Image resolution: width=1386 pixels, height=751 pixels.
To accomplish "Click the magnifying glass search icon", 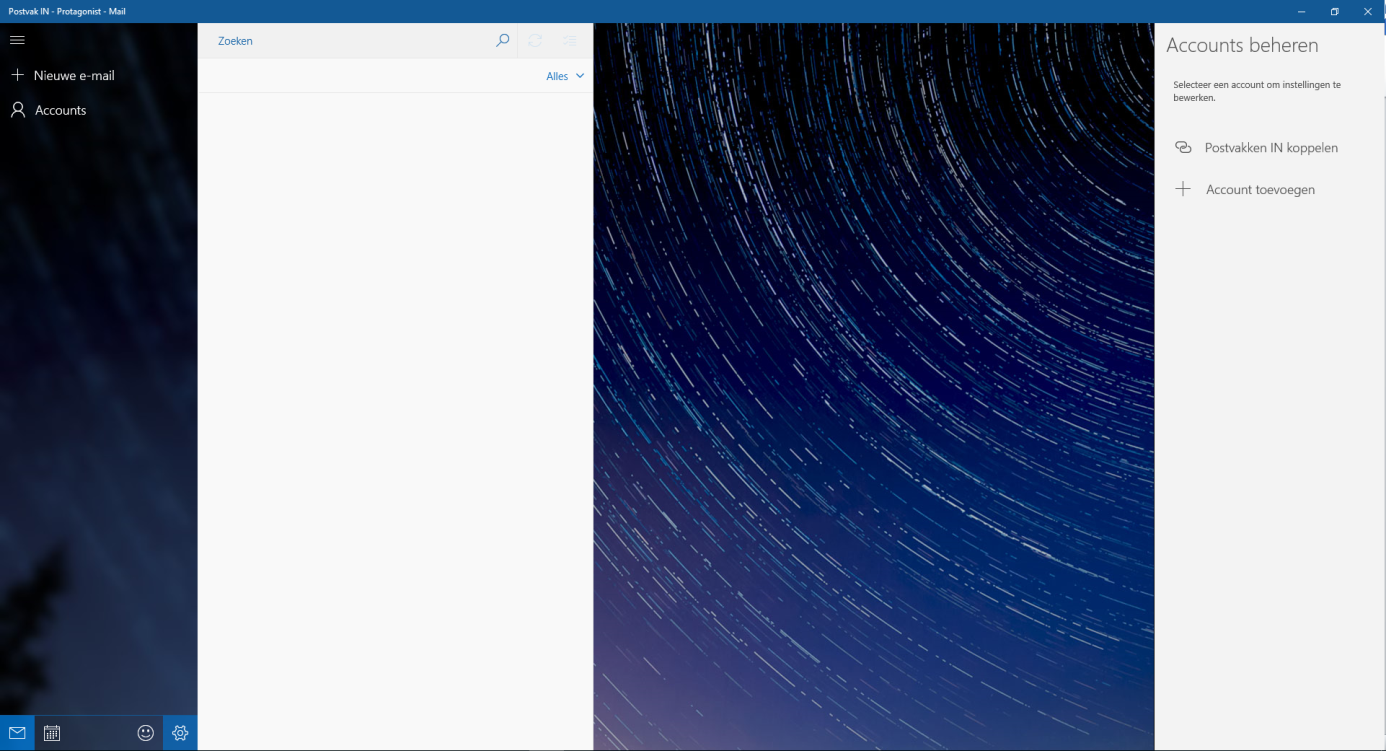I will pos(503,41).
